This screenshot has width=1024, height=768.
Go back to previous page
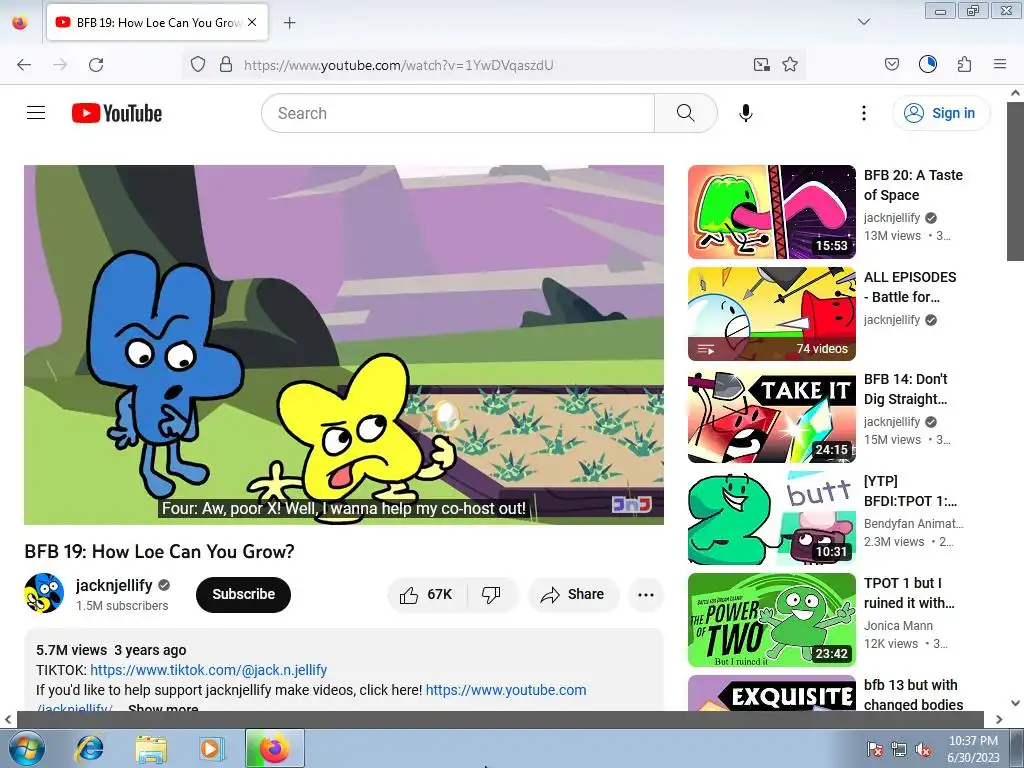pyautogui.click(x=24, y=65)
